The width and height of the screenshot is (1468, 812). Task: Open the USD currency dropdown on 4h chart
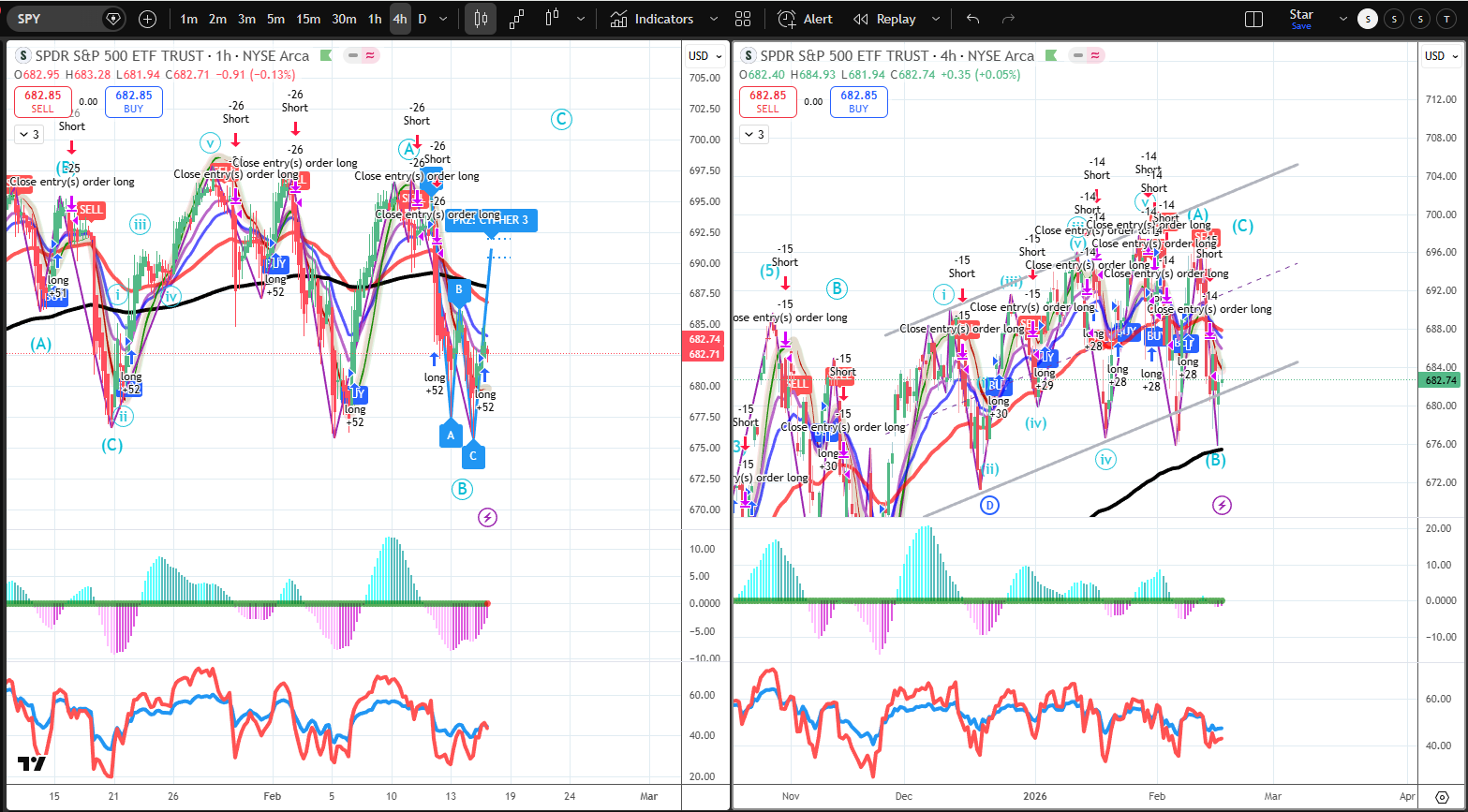1441,56
